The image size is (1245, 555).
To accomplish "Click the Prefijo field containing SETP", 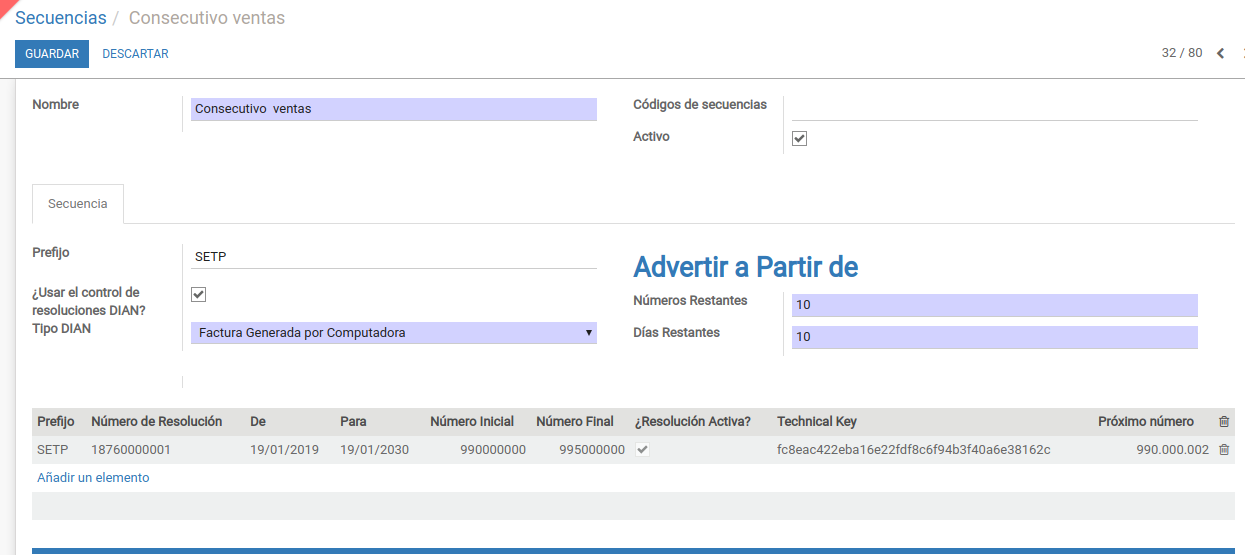I will coord(393,257).
